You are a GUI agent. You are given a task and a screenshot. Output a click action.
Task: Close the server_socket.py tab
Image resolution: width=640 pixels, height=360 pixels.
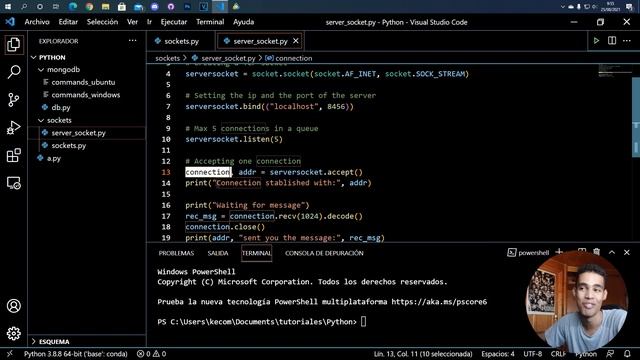click(x=296, y=41)
